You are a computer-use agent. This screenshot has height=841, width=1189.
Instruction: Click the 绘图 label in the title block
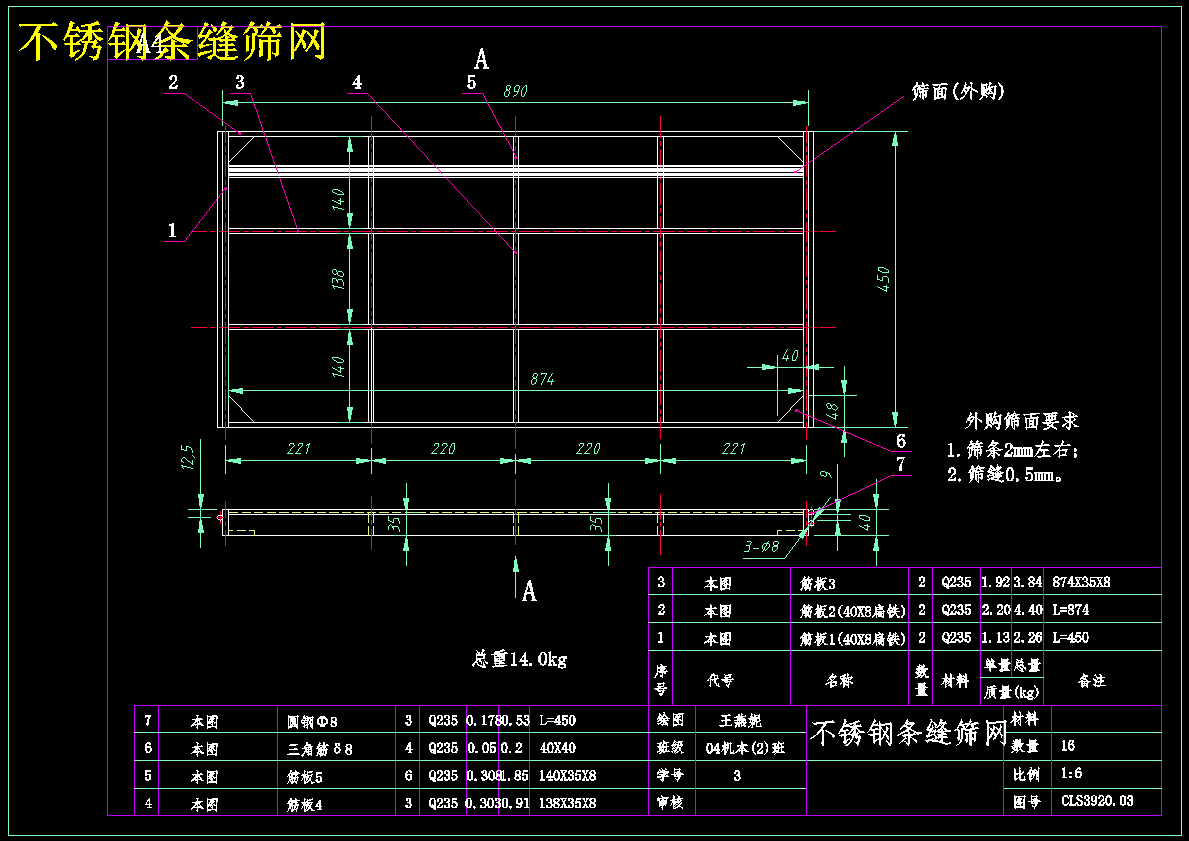click(x=670, y=720)
